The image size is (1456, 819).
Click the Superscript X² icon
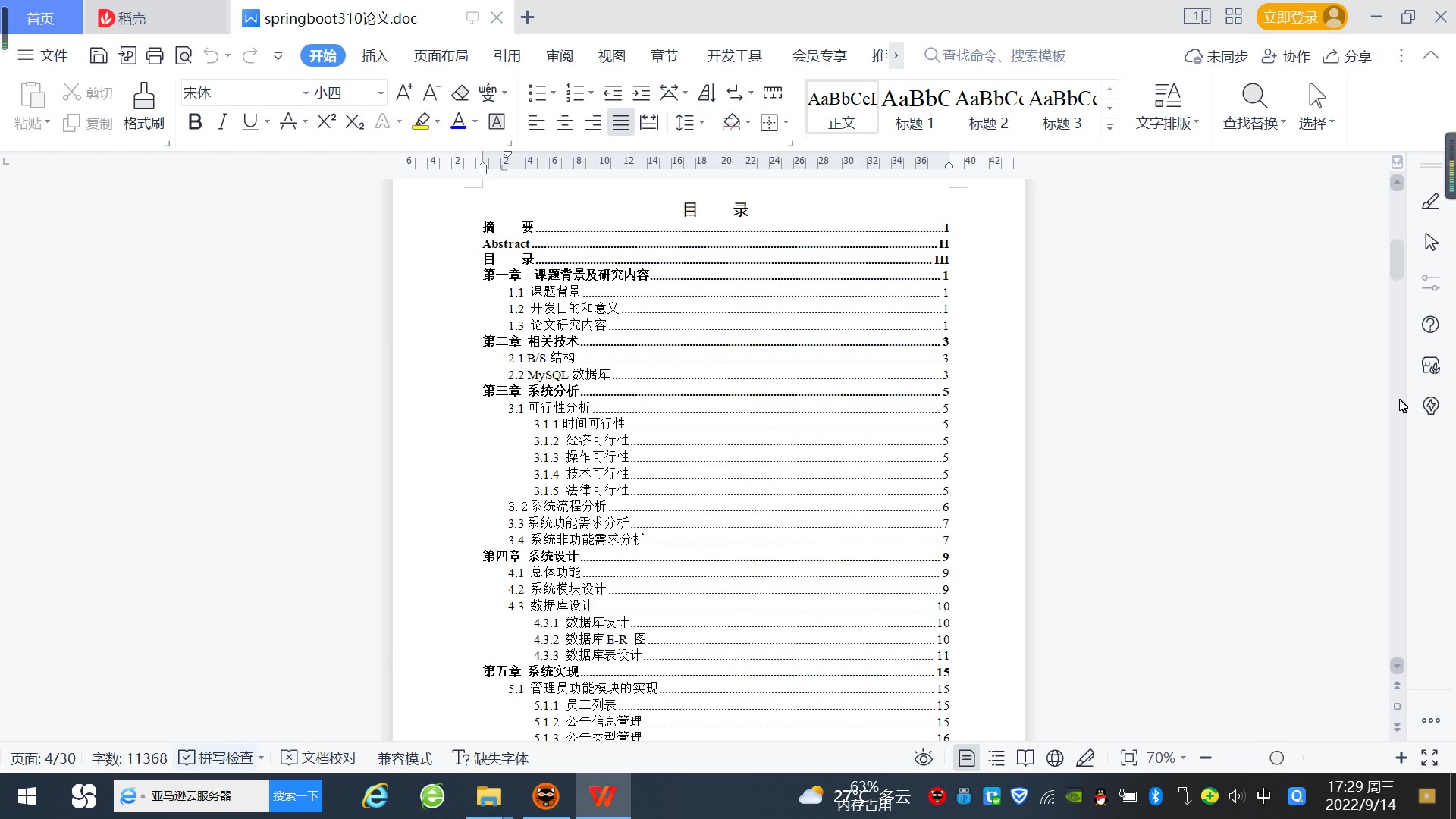pyautogui.click(x=327, y=121)
